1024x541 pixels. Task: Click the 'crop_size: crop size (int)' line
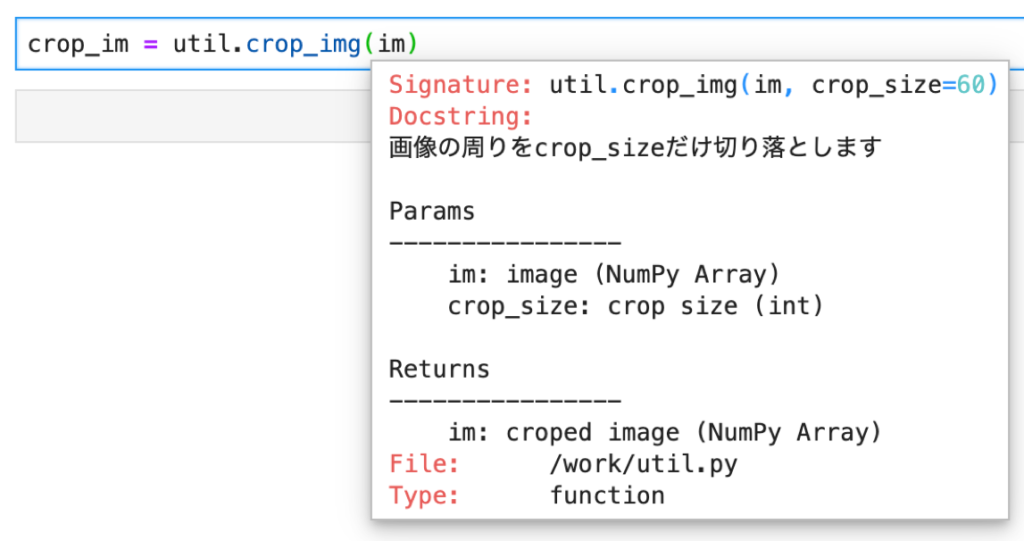coord(635,306)
